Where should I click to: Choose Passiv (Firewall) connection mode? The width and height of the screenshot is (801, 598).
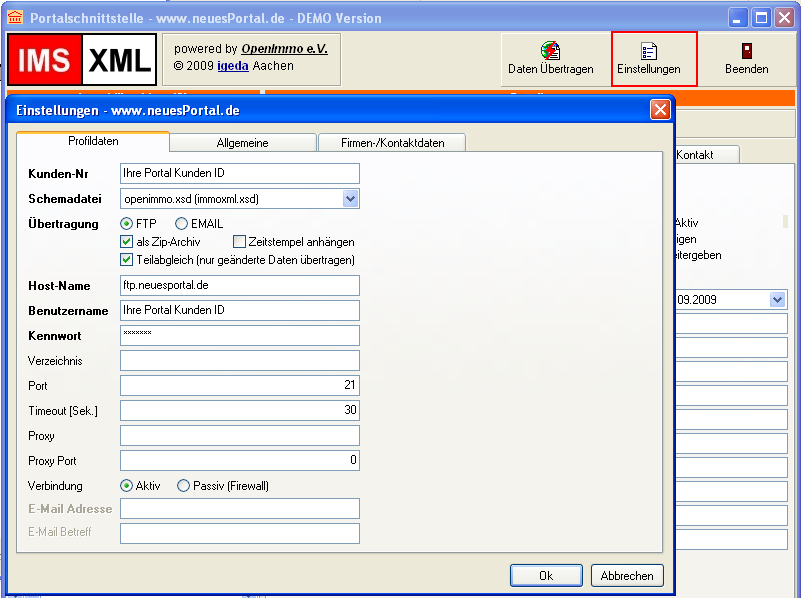click(x=183, y=486)
